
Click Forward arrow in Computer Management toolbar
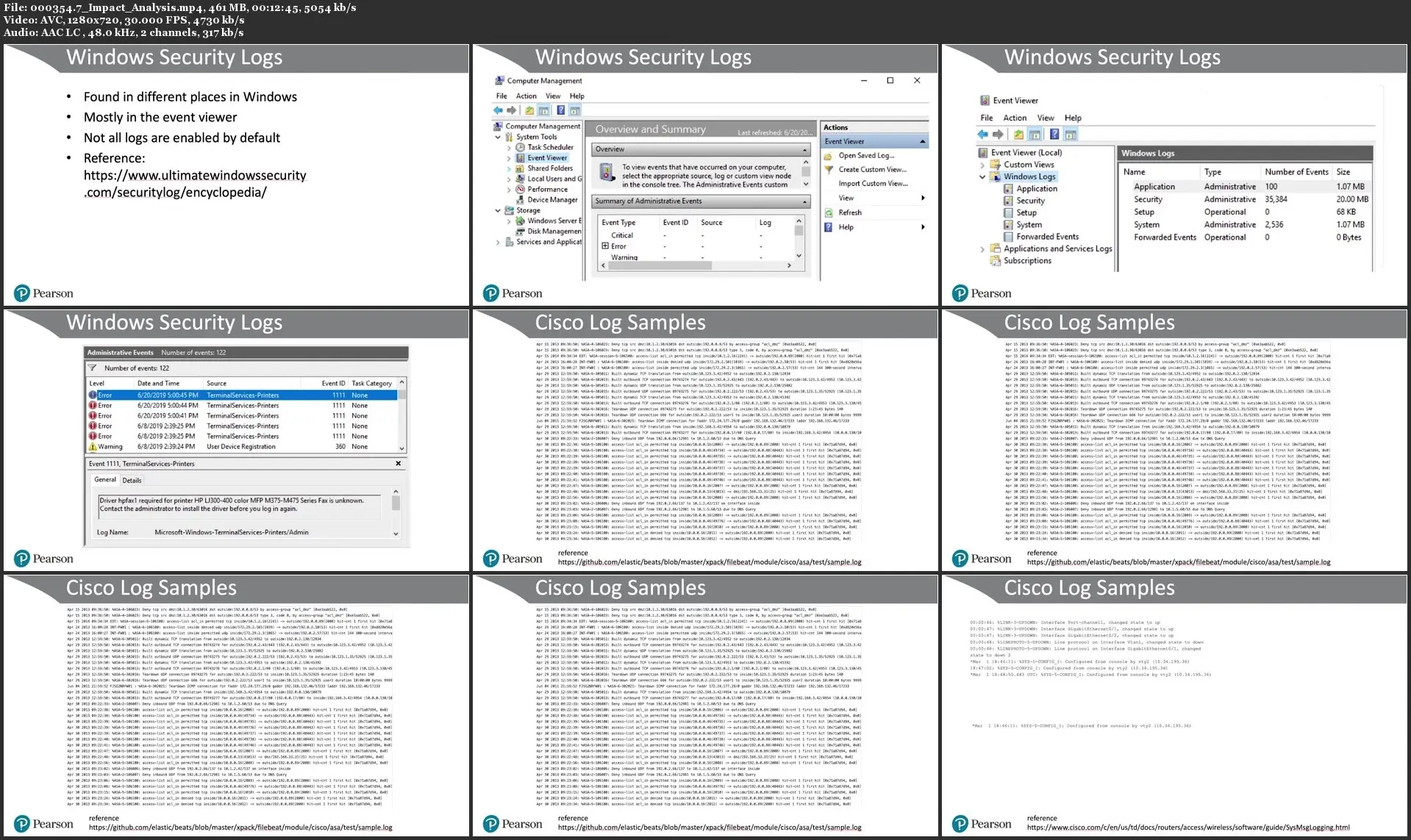(x=512, y=110)
